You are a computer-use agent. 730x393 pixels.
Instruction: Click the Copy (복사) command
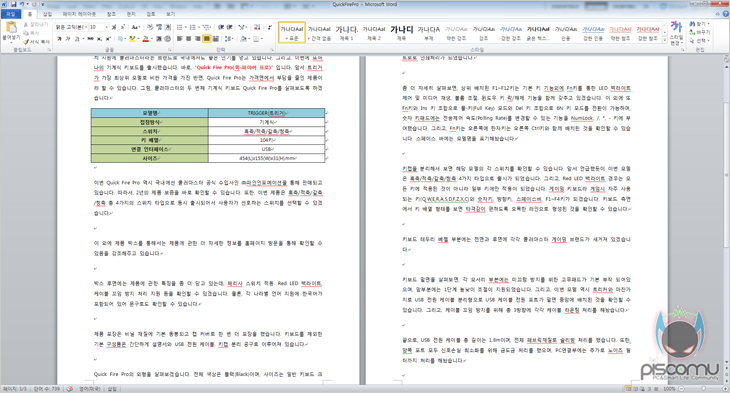click(x=32, y=33)
